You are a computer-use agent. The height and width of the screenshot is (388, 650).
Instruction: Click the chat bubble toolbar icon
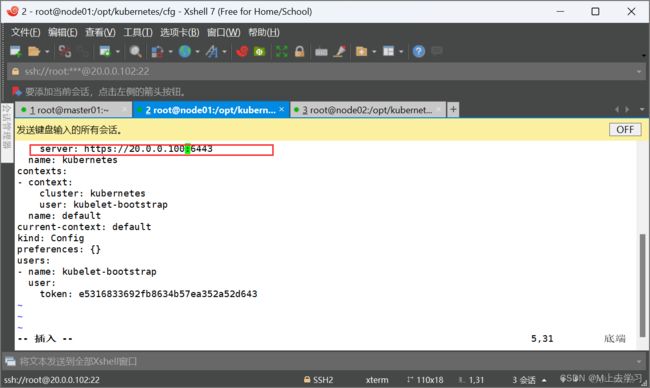(x=437, y=51)
